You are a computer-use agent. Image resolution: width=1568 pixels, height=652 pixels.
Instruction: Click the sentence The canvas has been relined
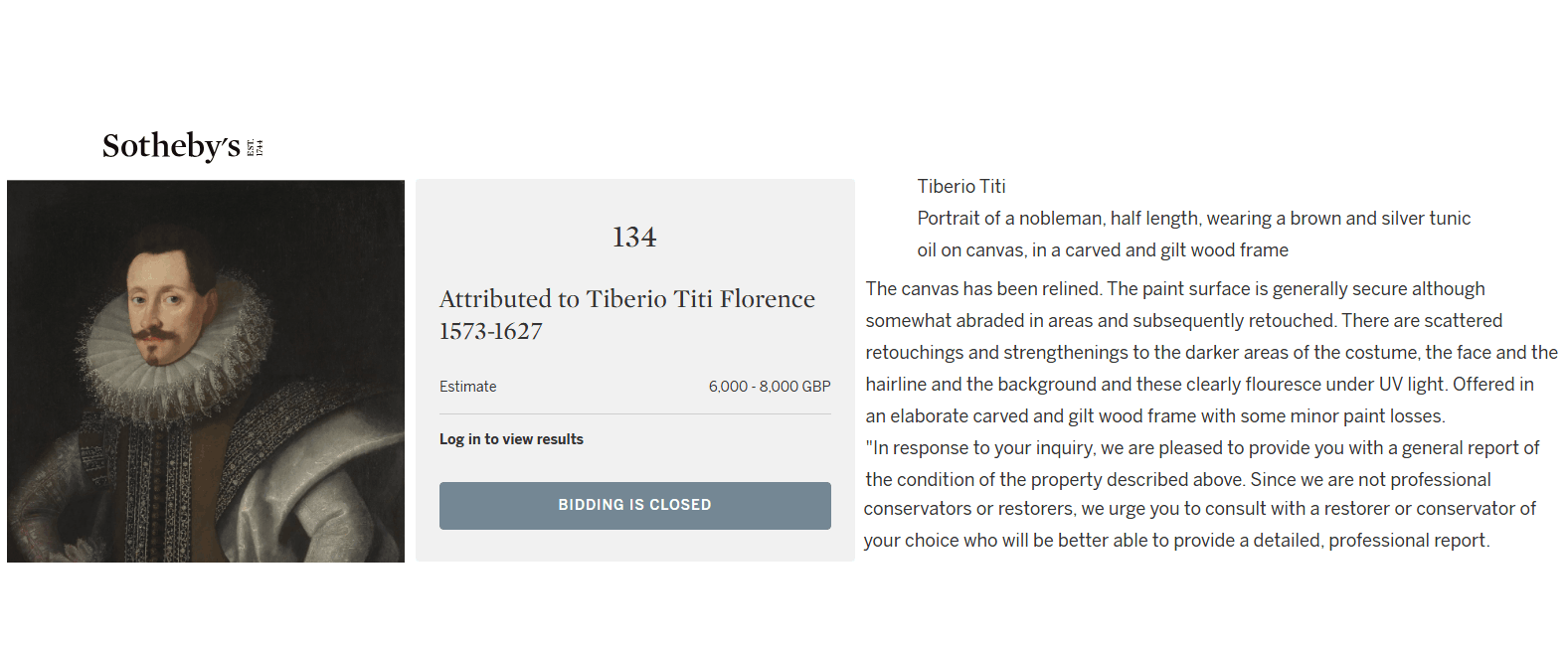(x=983, y=289)
